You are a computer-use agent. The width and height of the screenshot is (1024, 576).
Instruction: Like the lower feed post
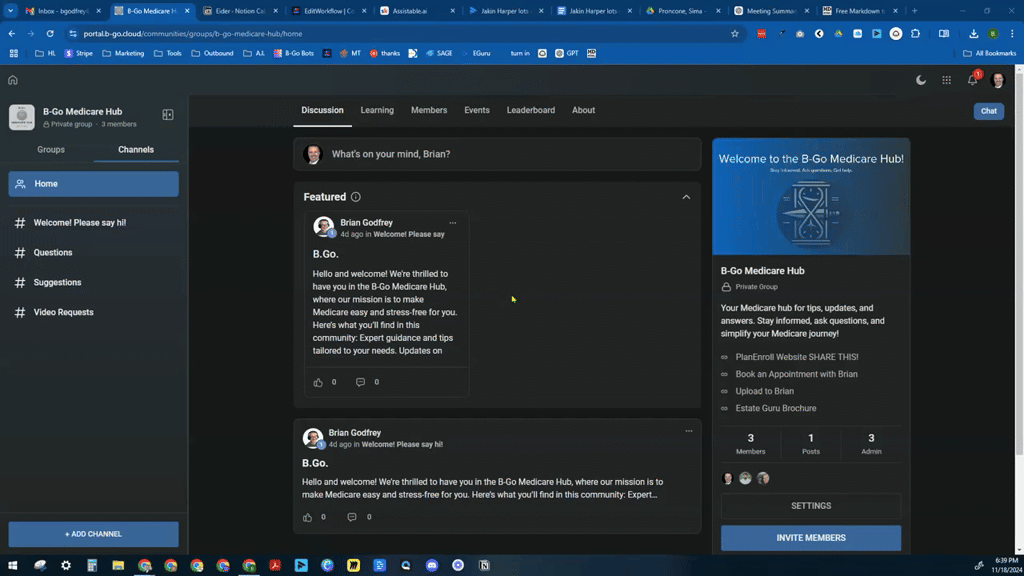pyautogui.click(x=308, y=517)
